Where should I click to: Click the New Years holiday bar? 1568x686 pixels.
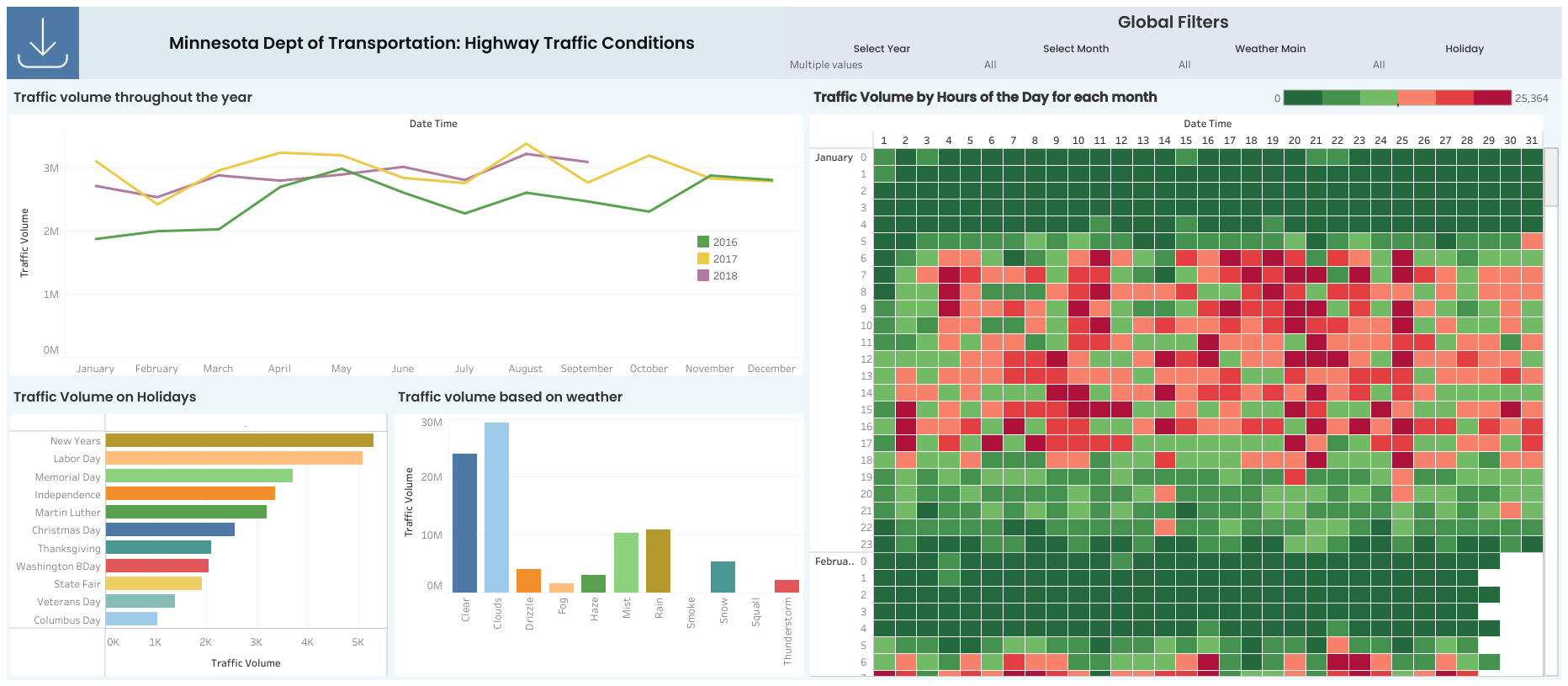(239, 440)
